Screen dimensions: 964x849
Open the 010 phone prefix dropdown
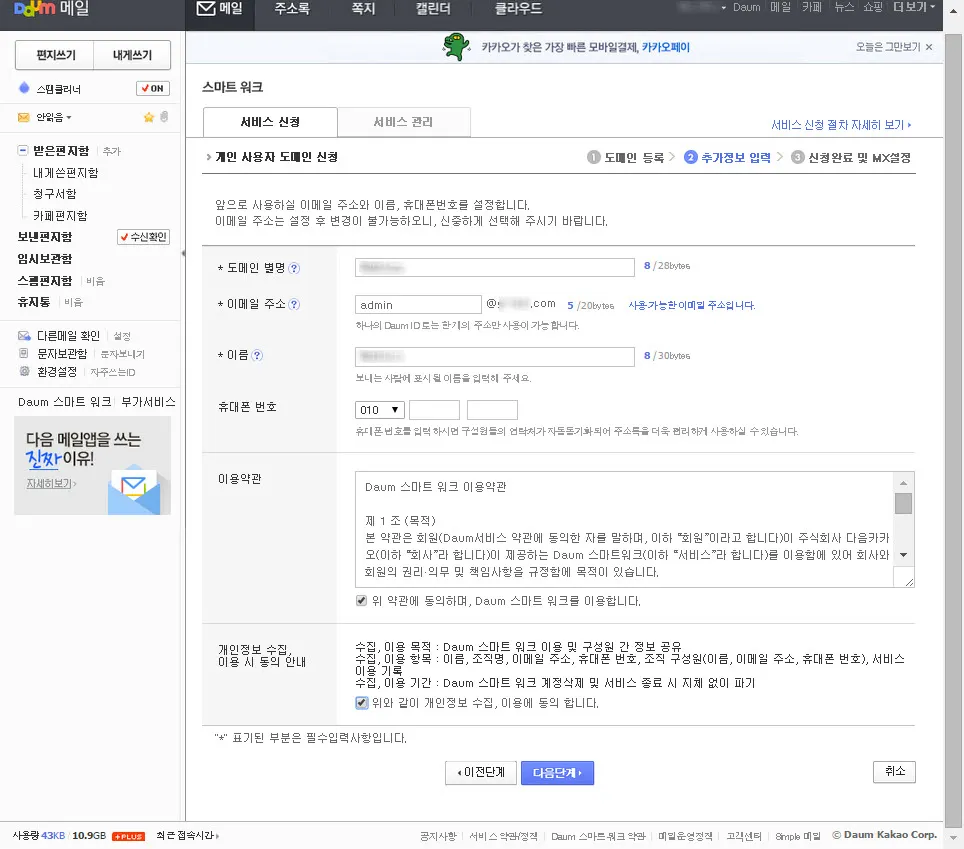coord(379,409)
